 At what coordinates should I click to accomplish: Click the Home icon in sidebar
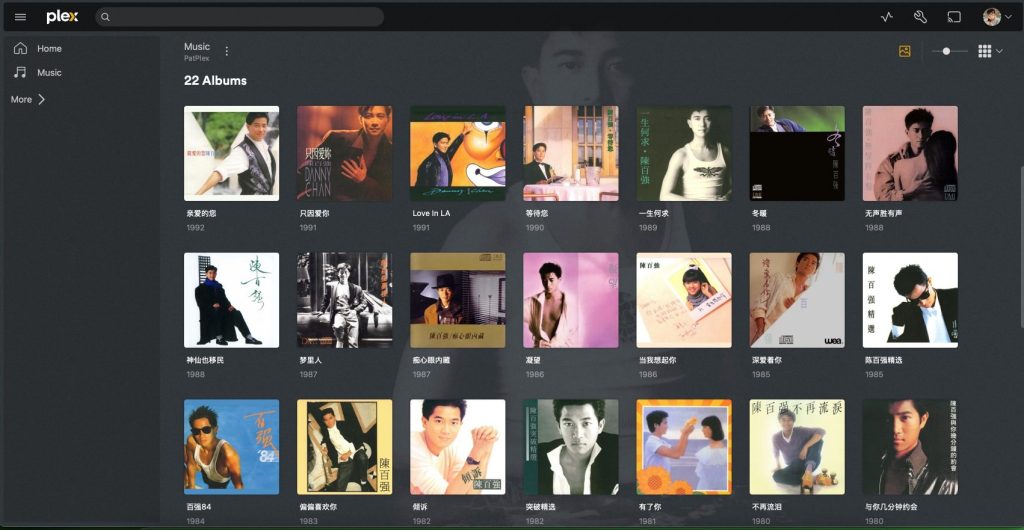coord(20,48)
